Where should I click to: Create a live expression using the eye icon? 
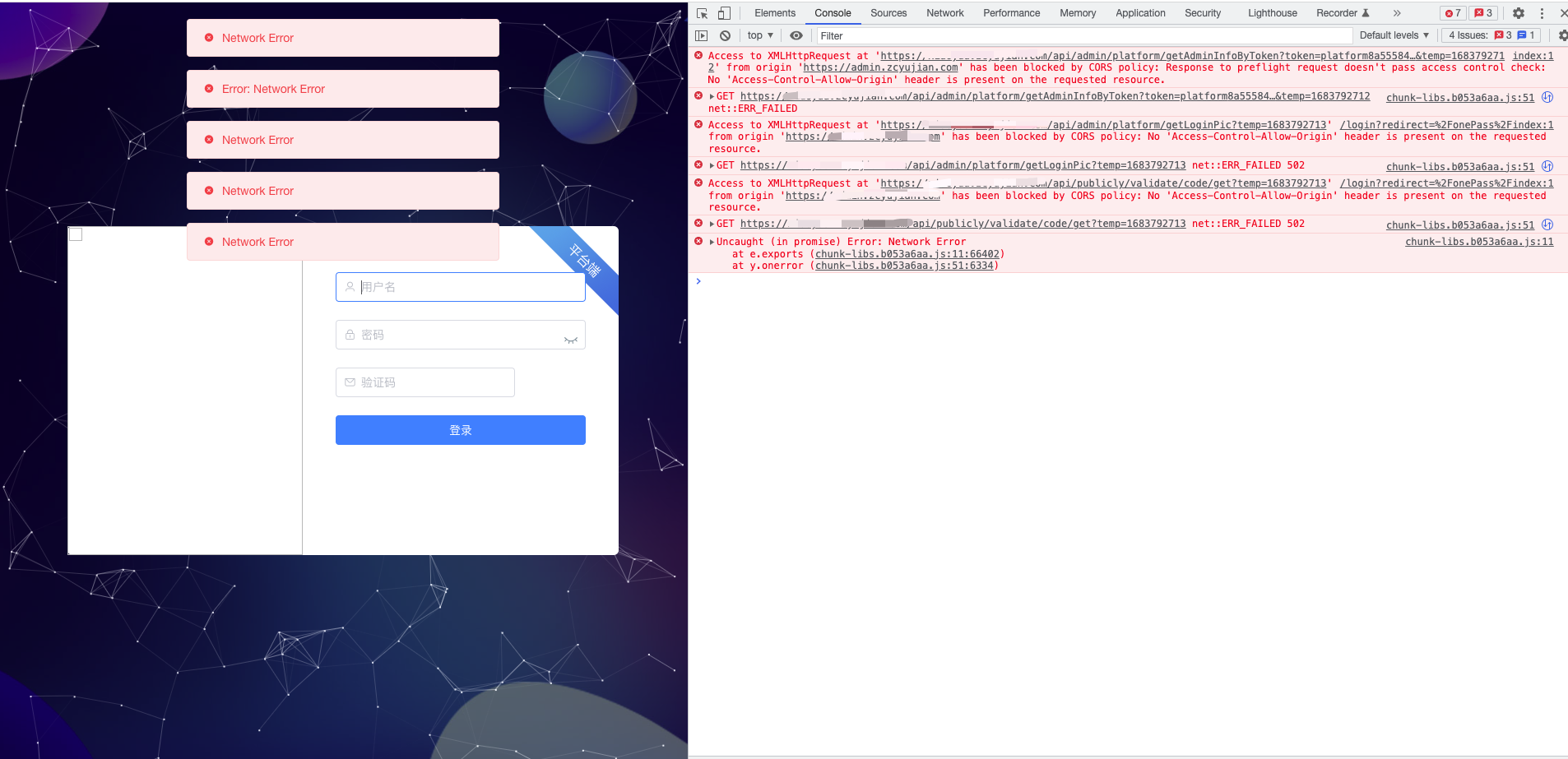tap(796, 35)
